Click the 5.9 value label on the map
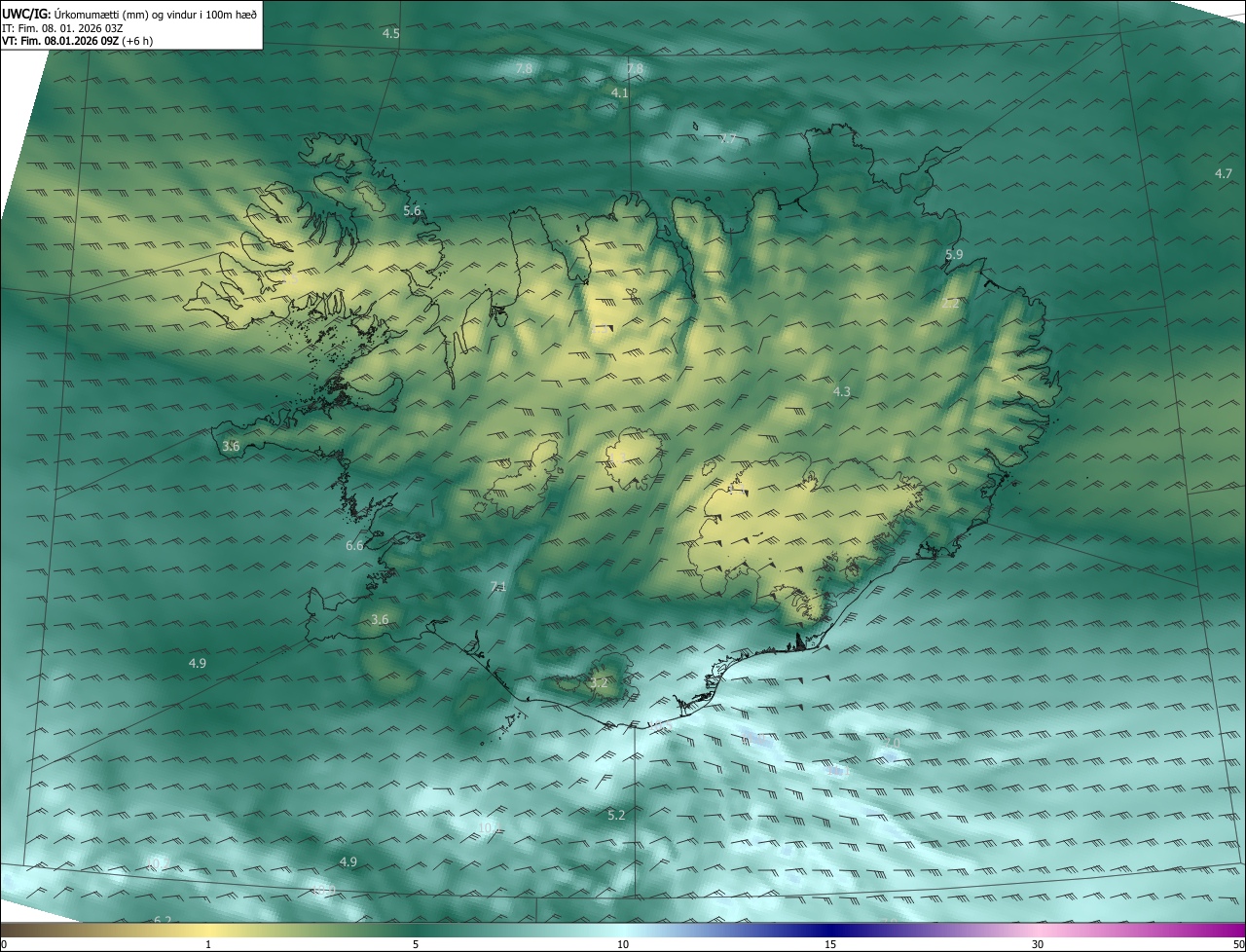This screenshot has height=952, width=1246. [x=954, y=255]
